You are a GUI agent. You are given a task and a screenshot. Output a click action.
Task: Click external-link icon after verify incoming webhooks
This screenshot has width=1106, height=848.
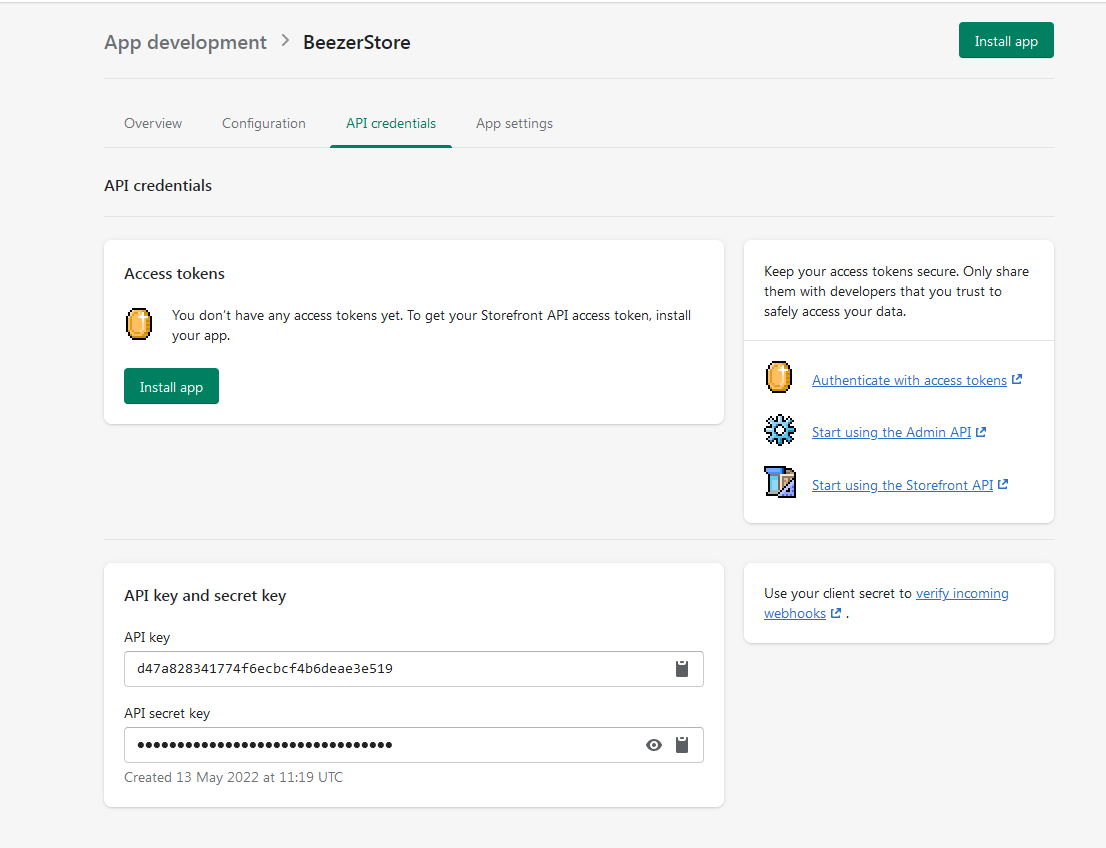(x=835, y=613)
